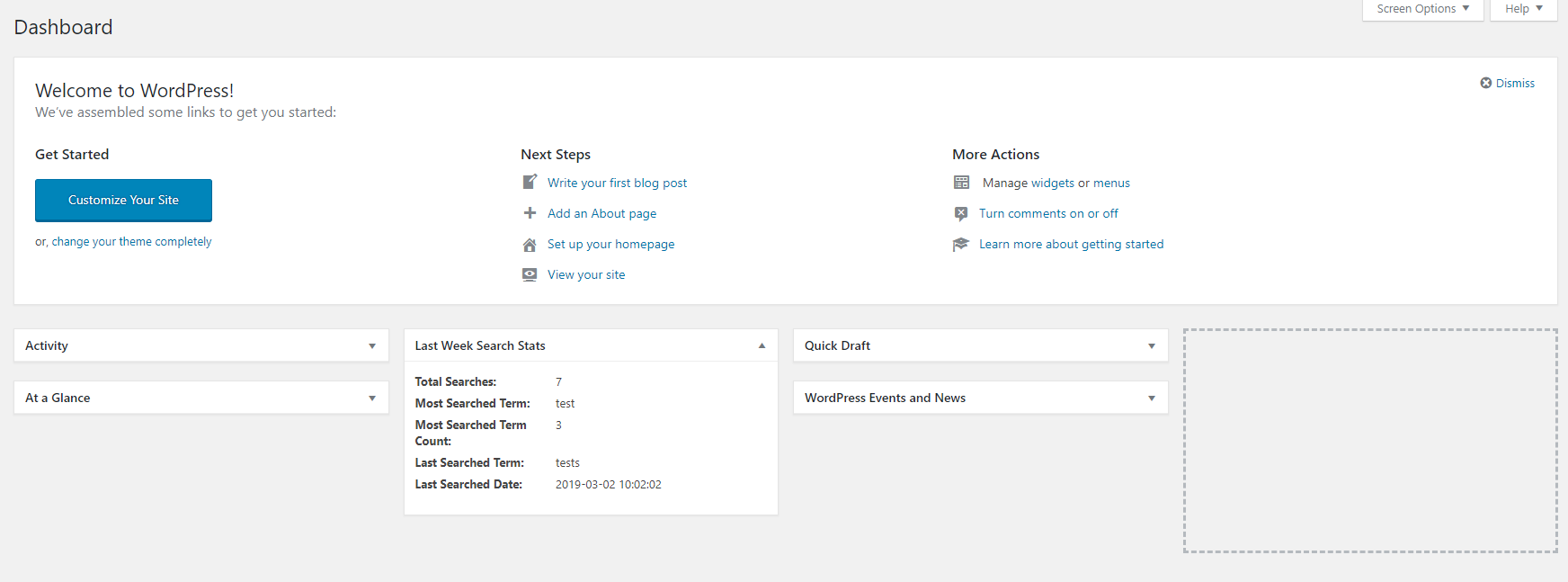Click the empty dashed widget drop zone

point(1370,441)
